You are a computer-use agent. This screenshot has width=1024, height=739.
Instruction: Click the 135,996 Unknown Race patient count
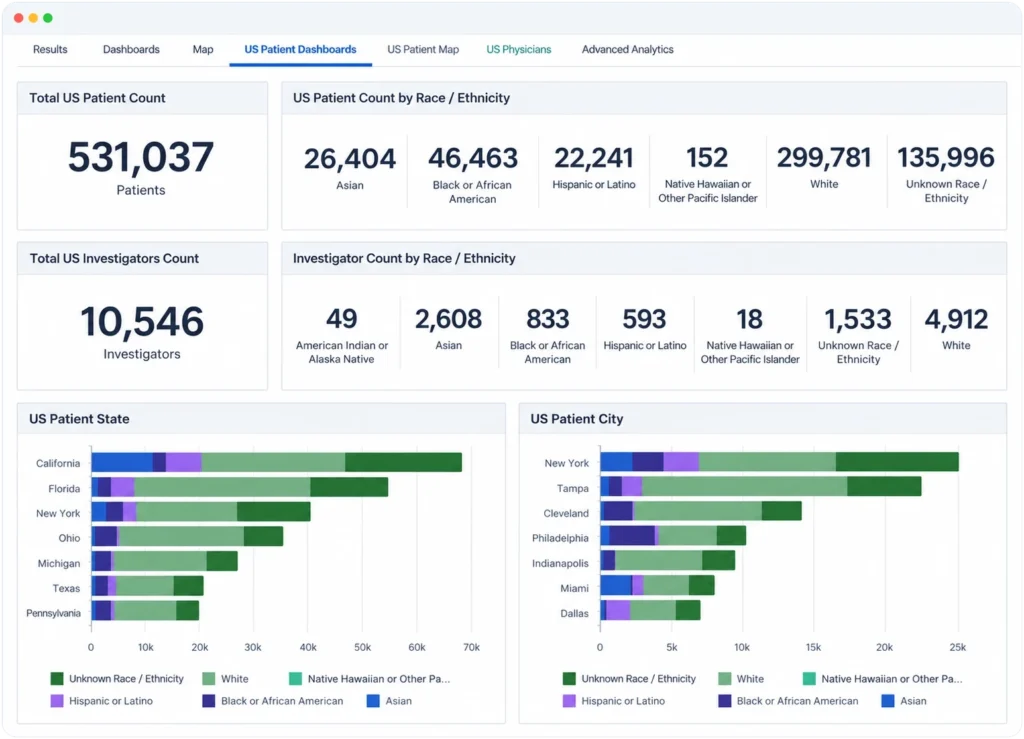946,157
